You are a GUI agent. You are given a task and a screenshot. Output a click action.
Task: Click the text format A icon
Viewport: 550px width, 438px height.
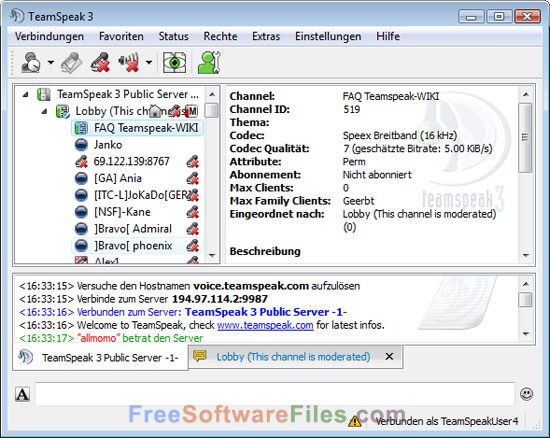tap(22, 395)
